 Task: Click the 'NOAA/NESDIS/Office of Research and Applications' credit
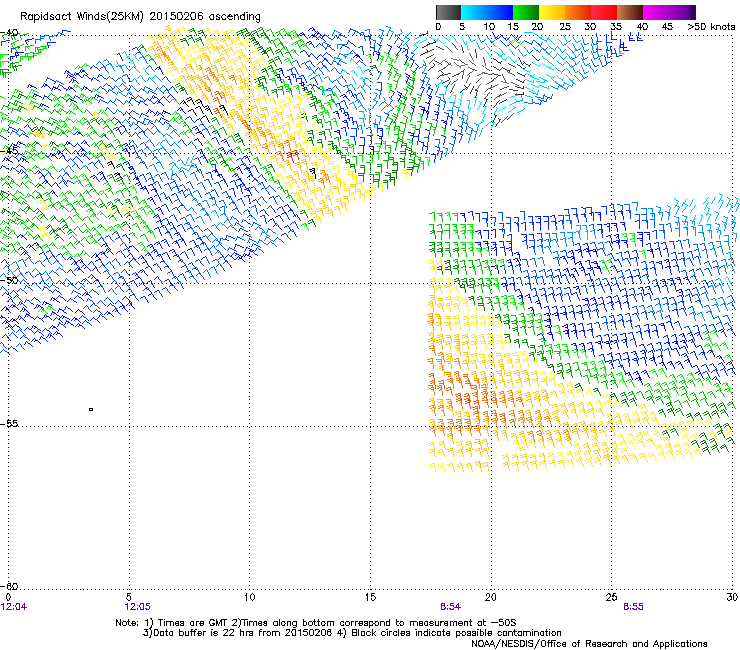tap(589, 644)
